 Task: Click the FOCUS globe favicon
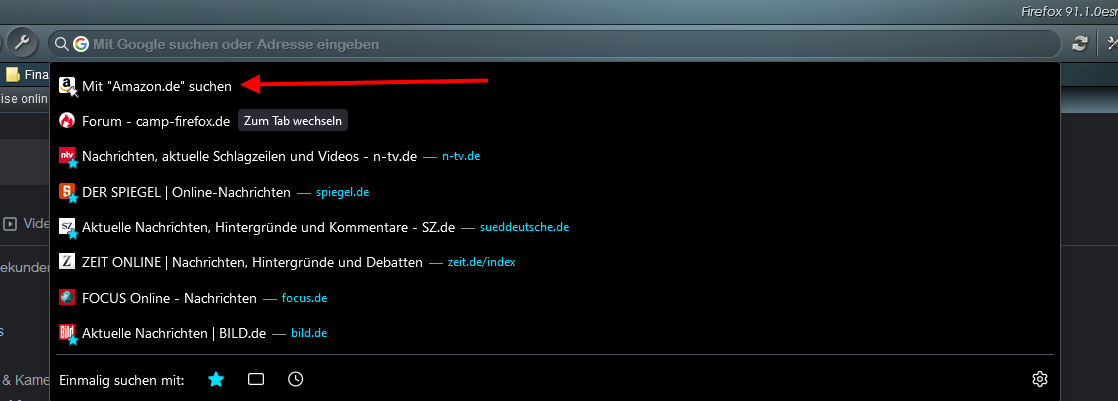67,298
